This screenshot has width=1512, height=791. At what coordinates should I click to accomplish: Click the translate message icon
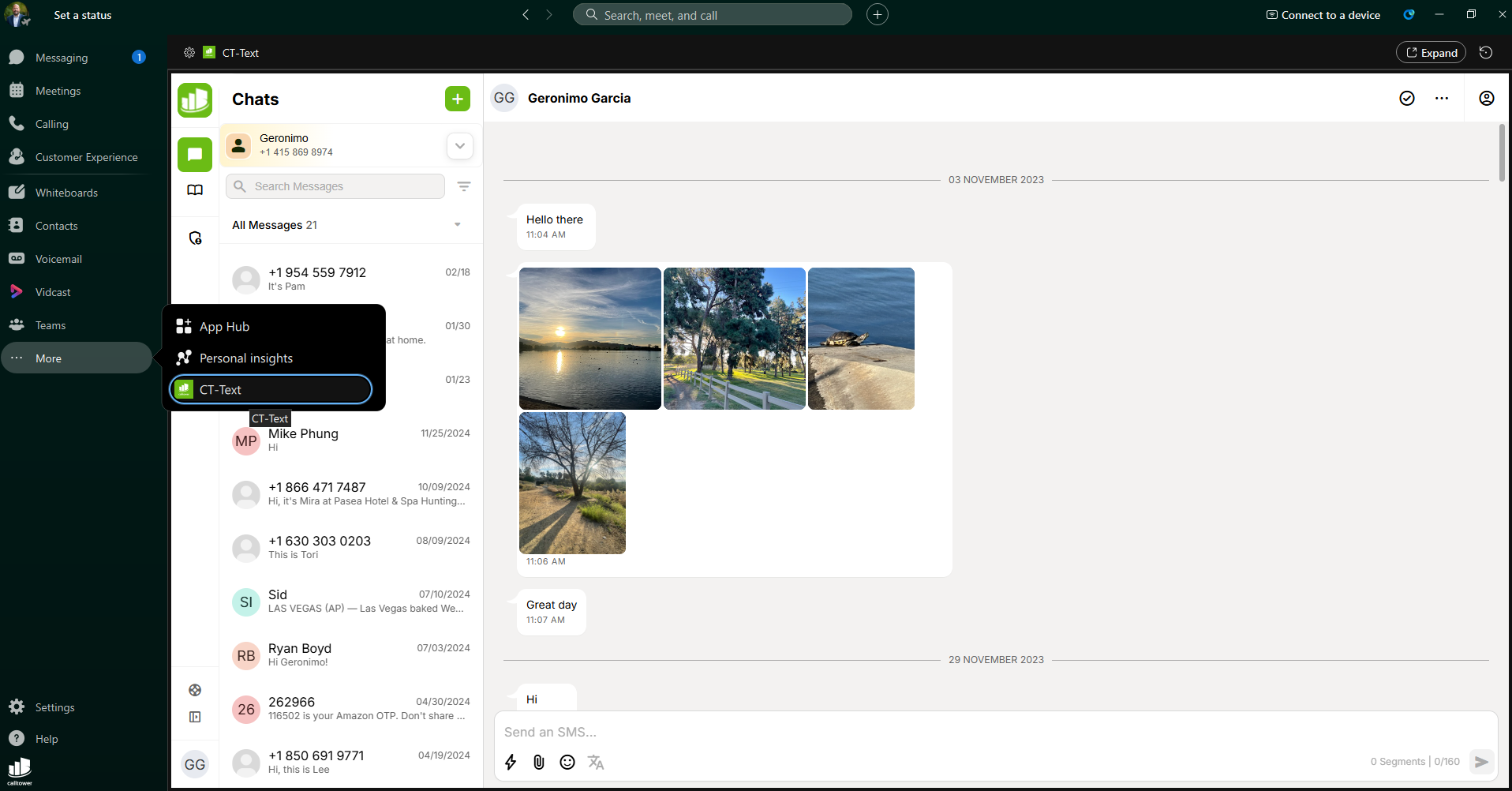pyautogui.click(x=596, y=762)
